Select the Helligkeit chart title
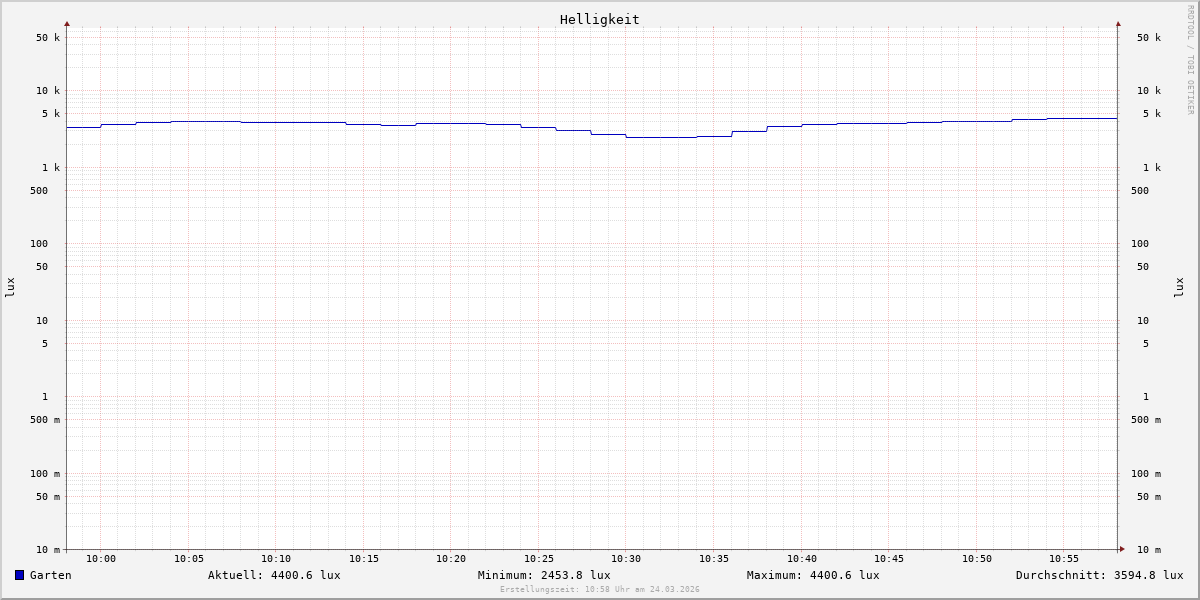This screenshot has width=1200, height=600. [599, 19]
